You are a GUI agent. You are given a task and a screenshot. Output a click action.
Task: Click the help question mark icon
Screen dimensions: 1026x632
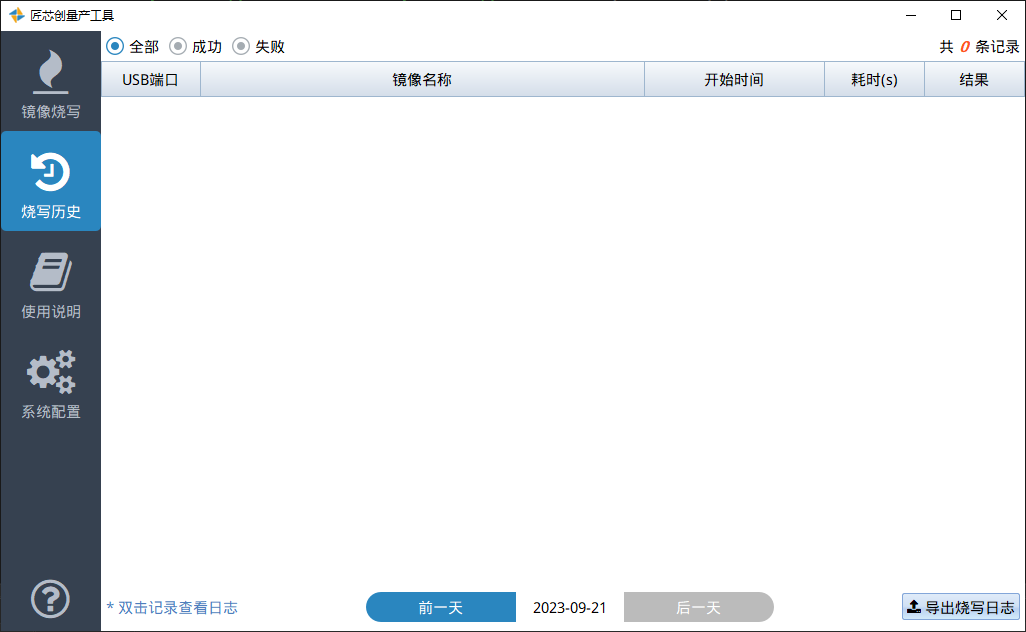(x=51, y=599)
